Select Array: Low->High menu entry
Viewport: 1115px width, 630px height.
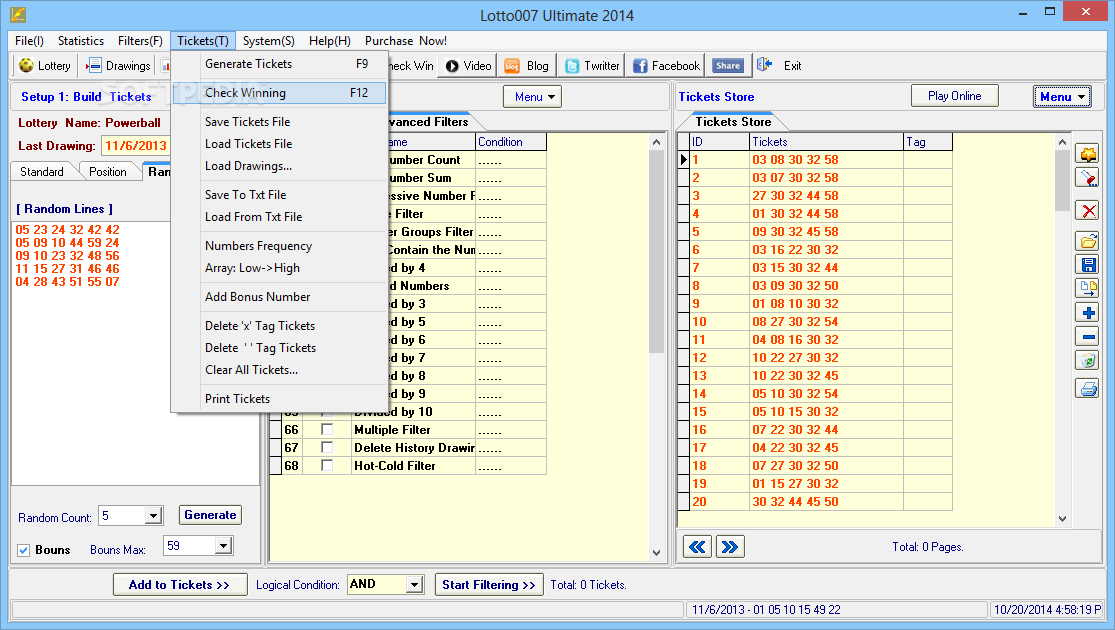[x=280, y=268]
